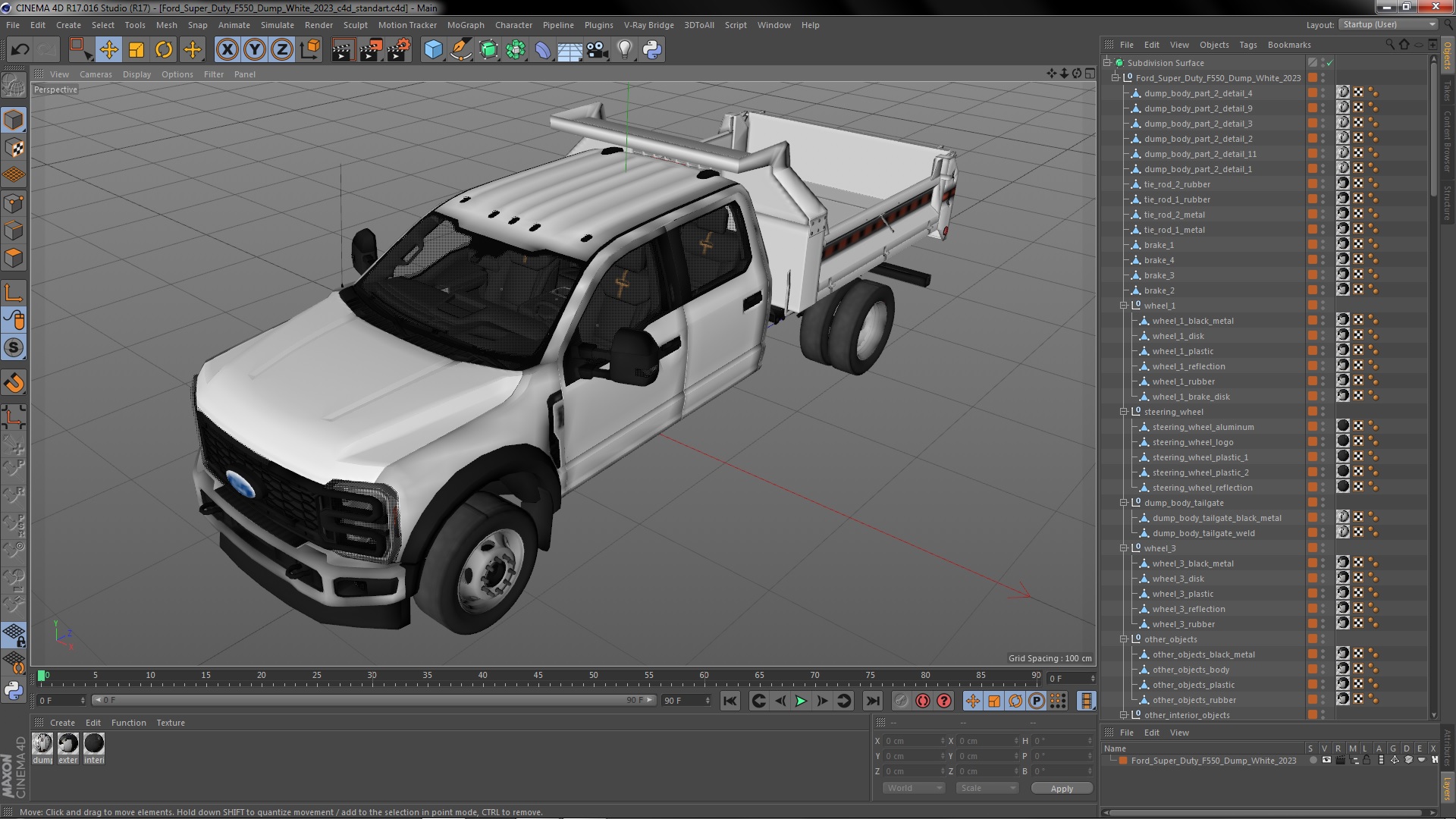Toggle visibility dots for steering_wheel_logo
The height and width of the screenshot is (819, 1456).
click(x=1323, y=442)
